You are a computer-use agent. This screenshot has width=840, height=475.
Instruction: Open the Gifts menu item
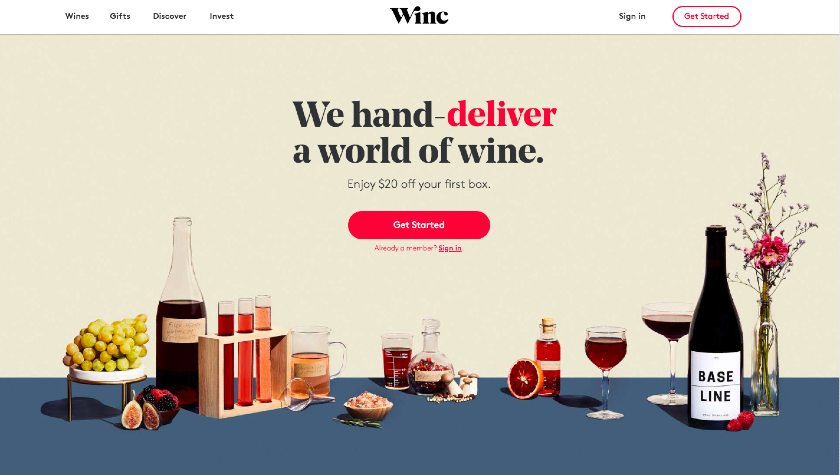tap(120, 16)
